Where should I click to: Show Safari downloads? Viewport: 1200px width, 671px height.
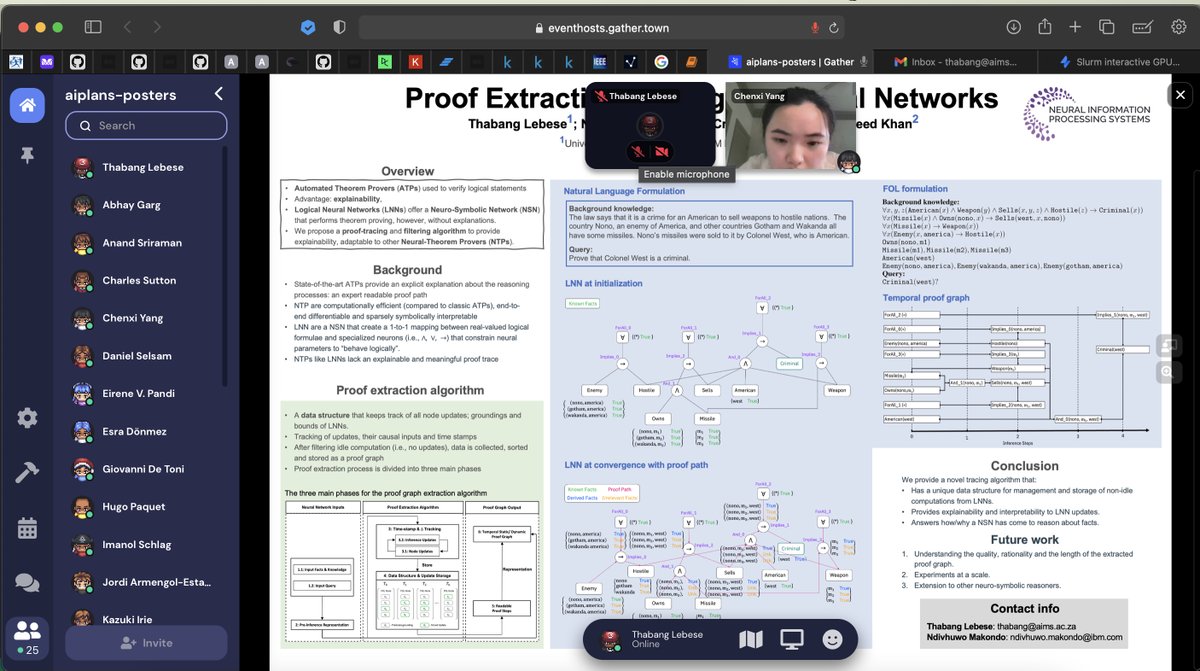click(x=1014, y=27)
